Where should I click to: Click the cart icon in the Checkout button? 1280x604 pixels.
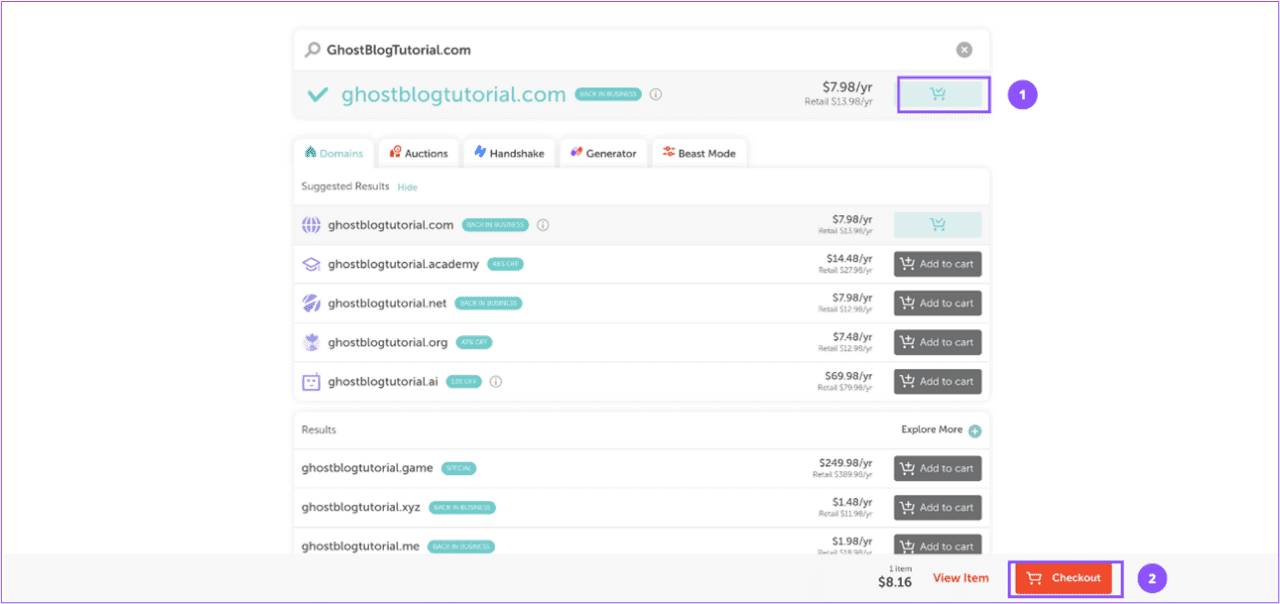click(x=1035, y=578)
